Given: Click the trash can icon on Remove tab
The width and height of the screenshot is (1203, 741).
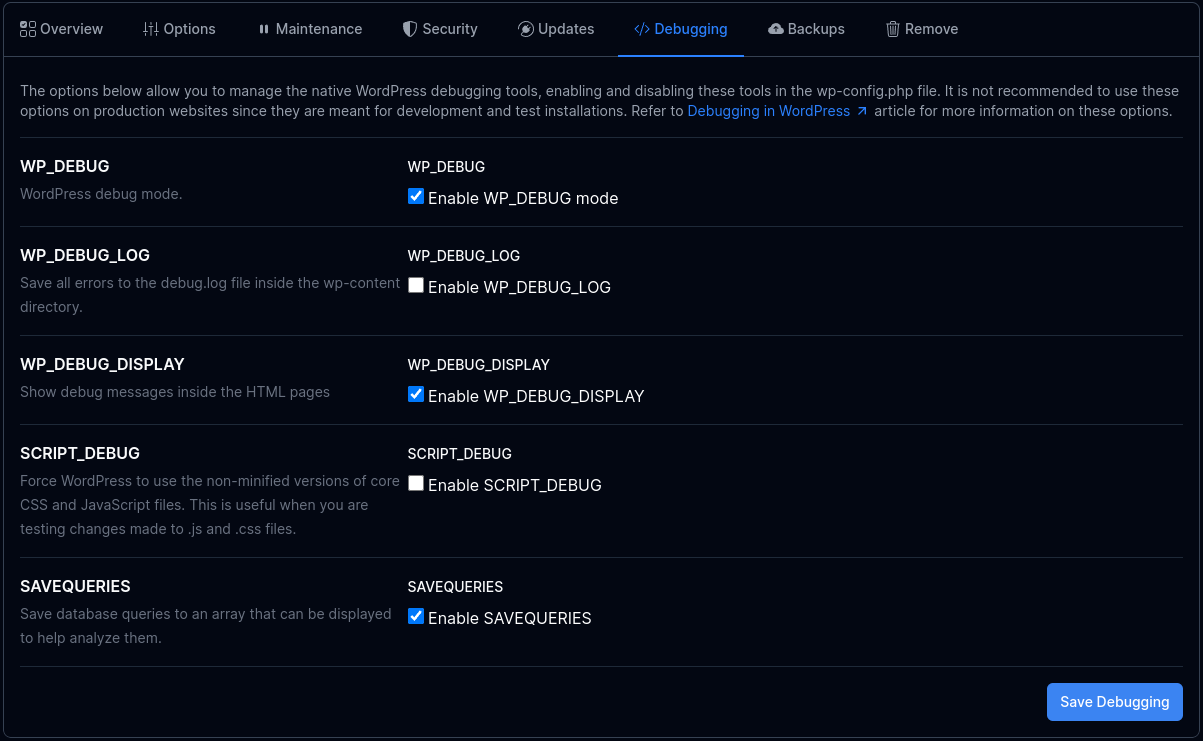Looking at the screenshot, I should (891, 29).
